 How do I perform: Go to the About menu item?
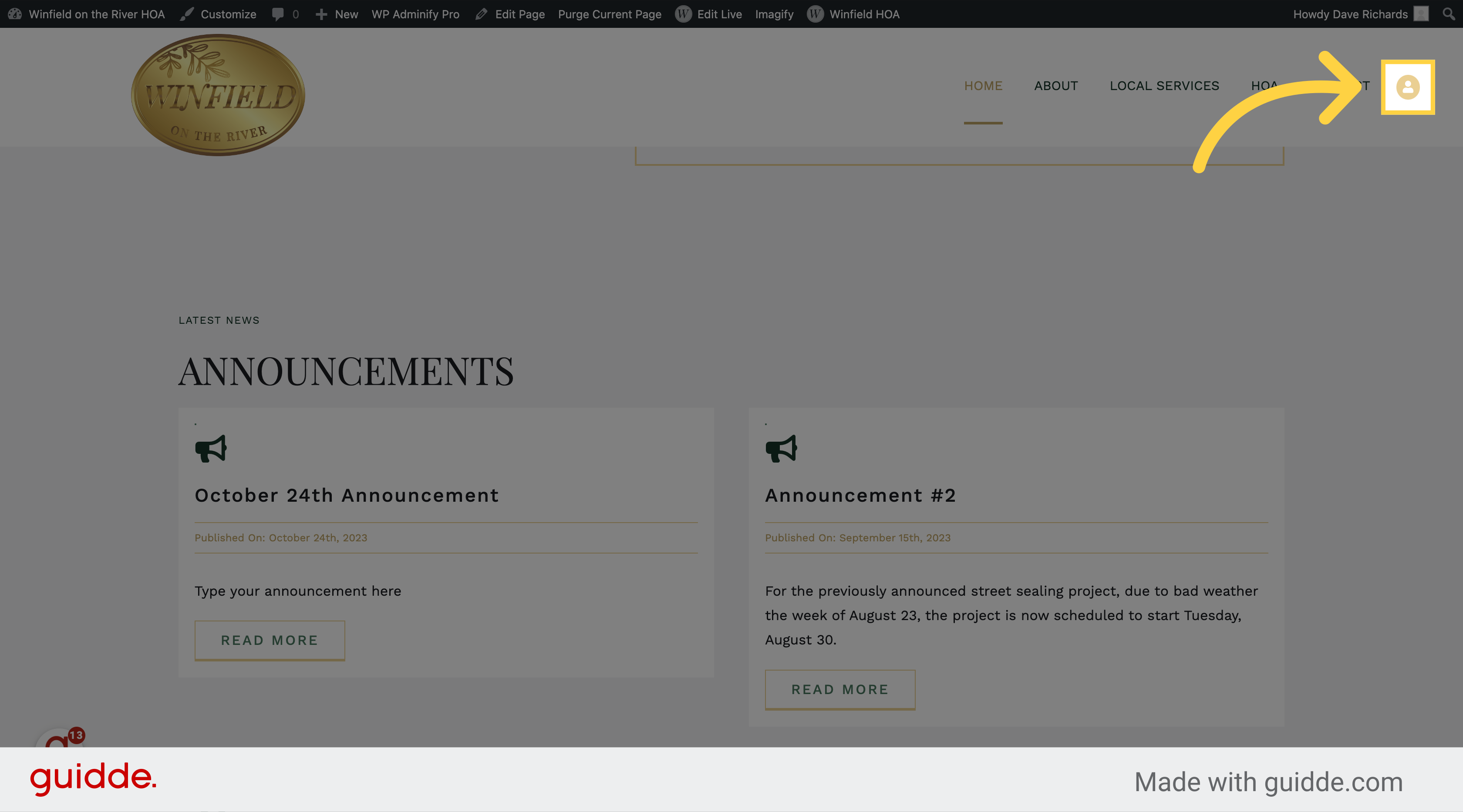click(1056, 86)
